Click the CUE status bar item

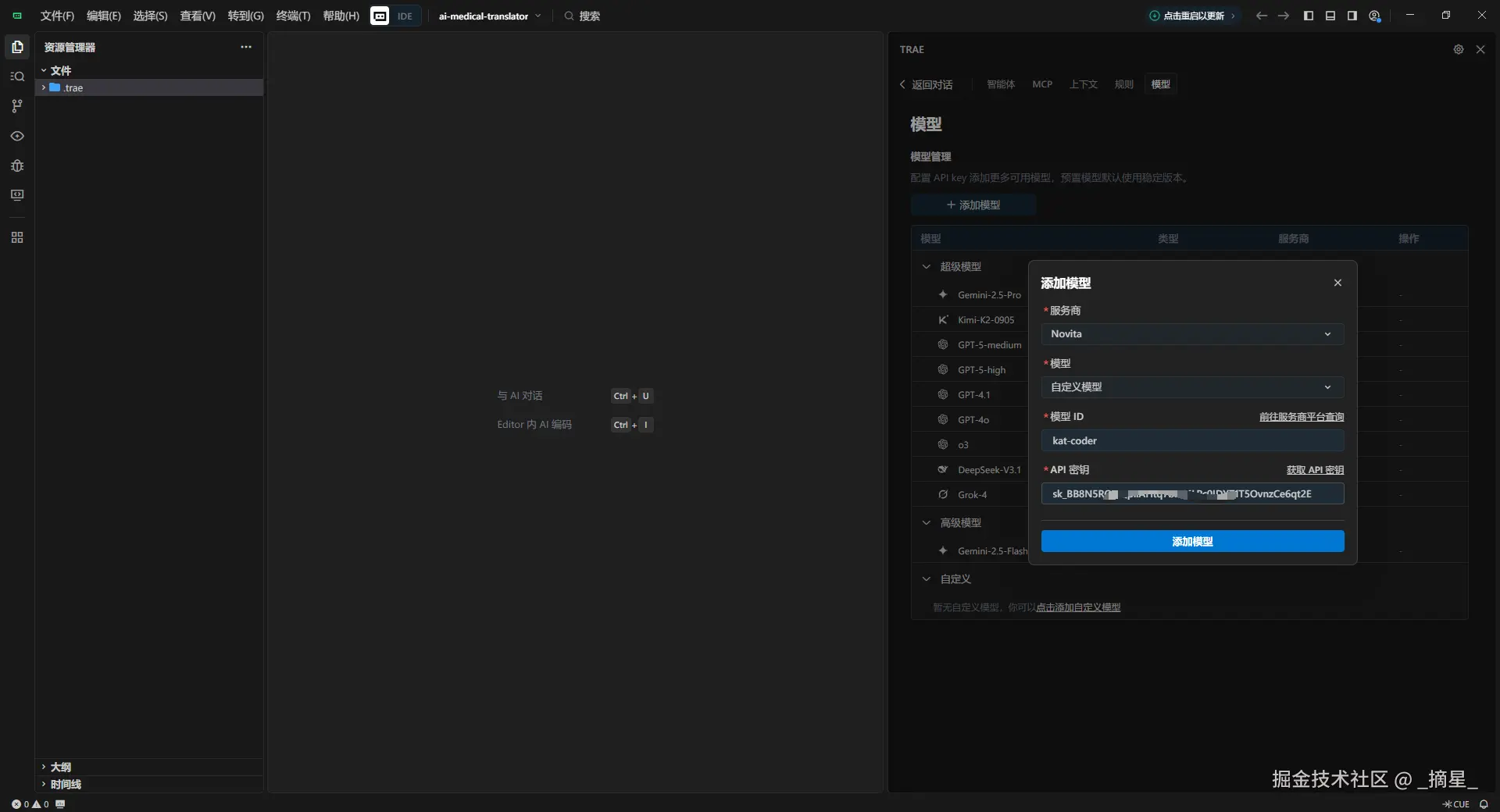[1456, 804]
